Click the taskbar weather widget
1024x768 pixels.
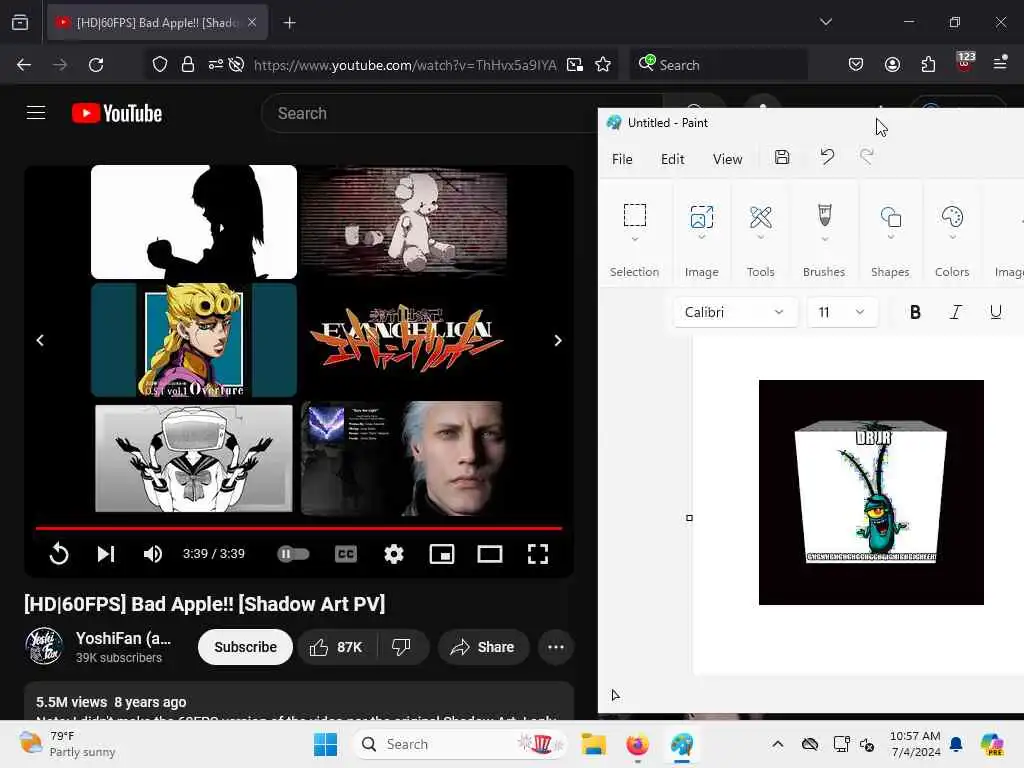pos(67,744)
